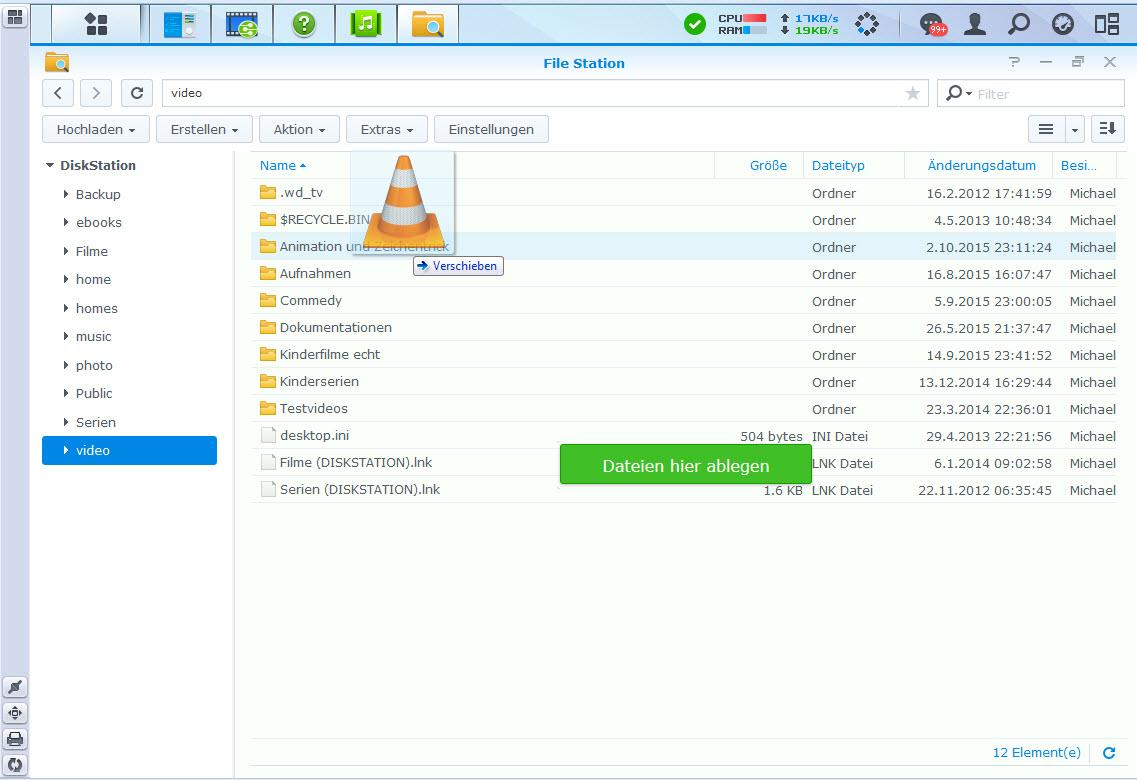1137x780 pixels.
Task: Click the printer icon in the left sidebar
Action: point(15,739)
